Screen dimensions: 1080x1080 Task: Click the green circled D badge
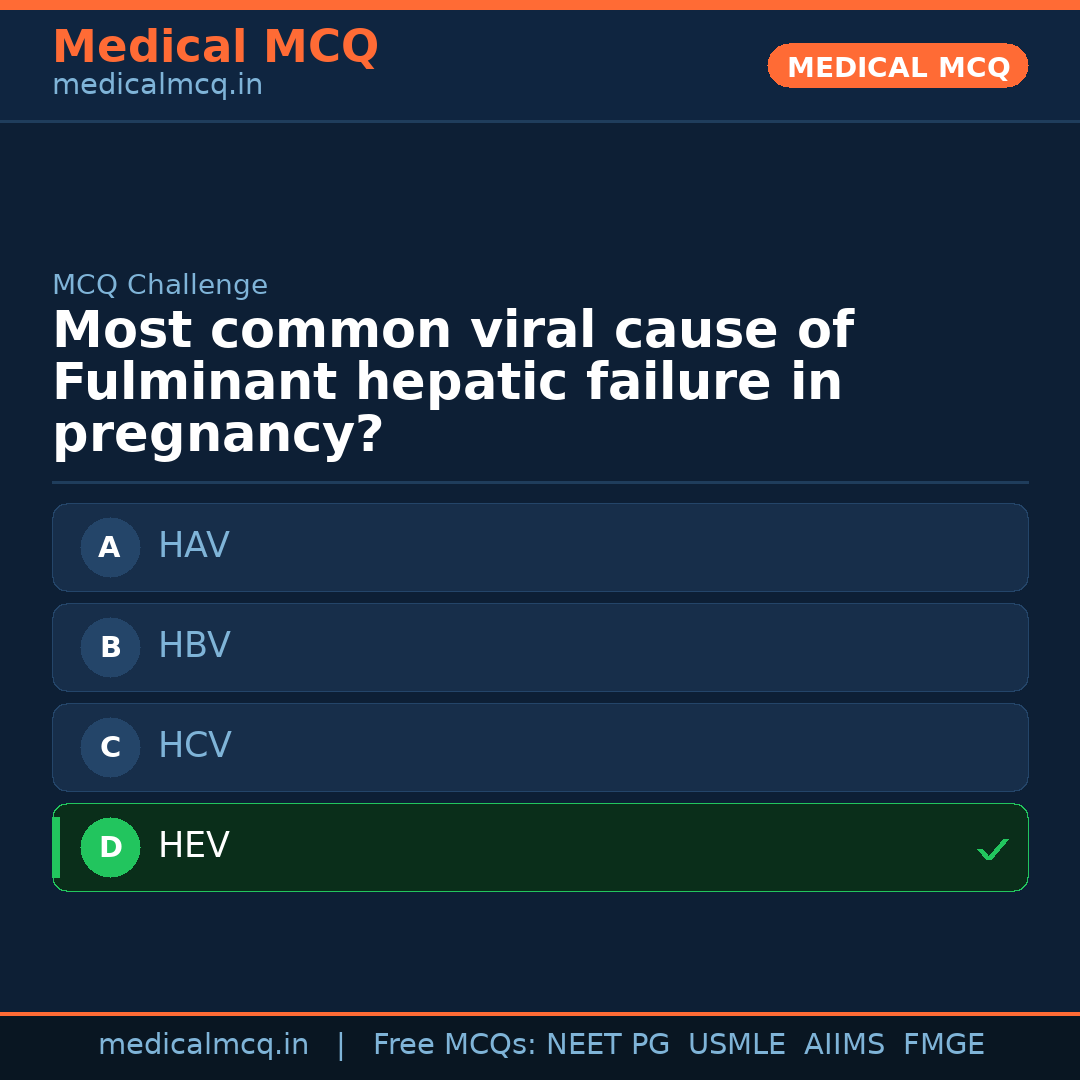110,847
